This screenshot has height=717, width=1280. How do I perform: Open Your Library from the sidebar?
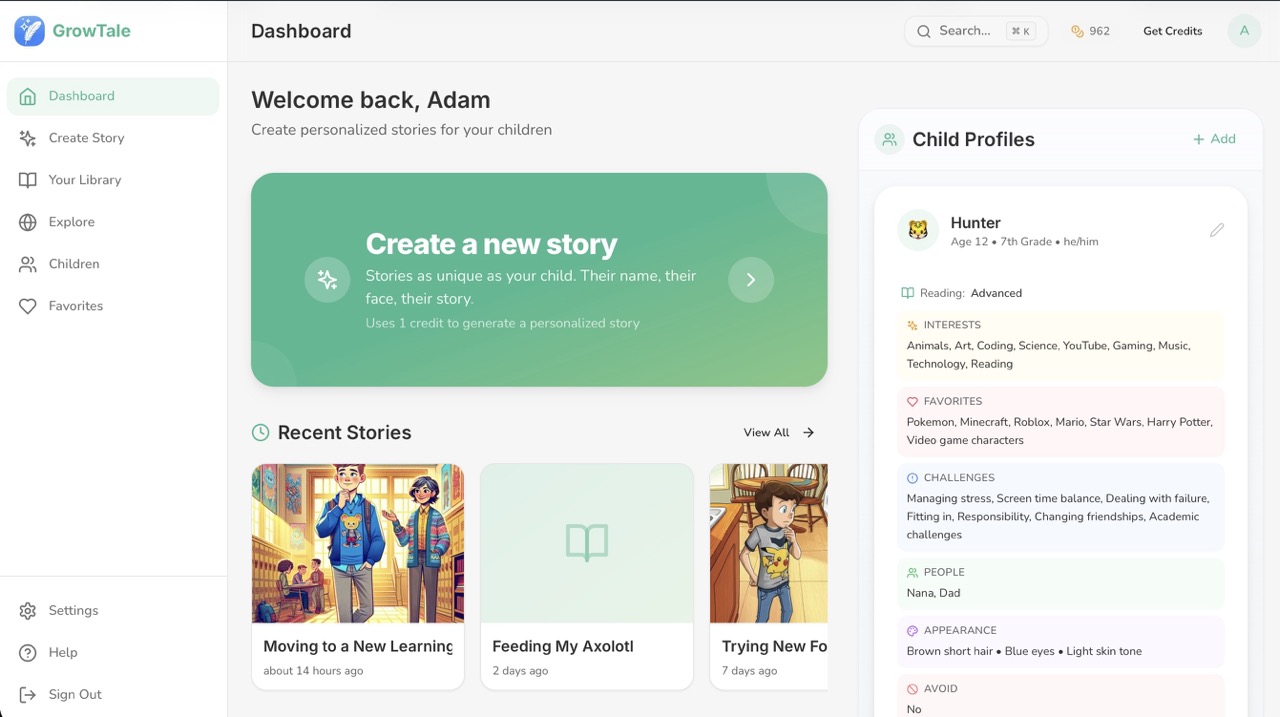(x=84, y=179)
